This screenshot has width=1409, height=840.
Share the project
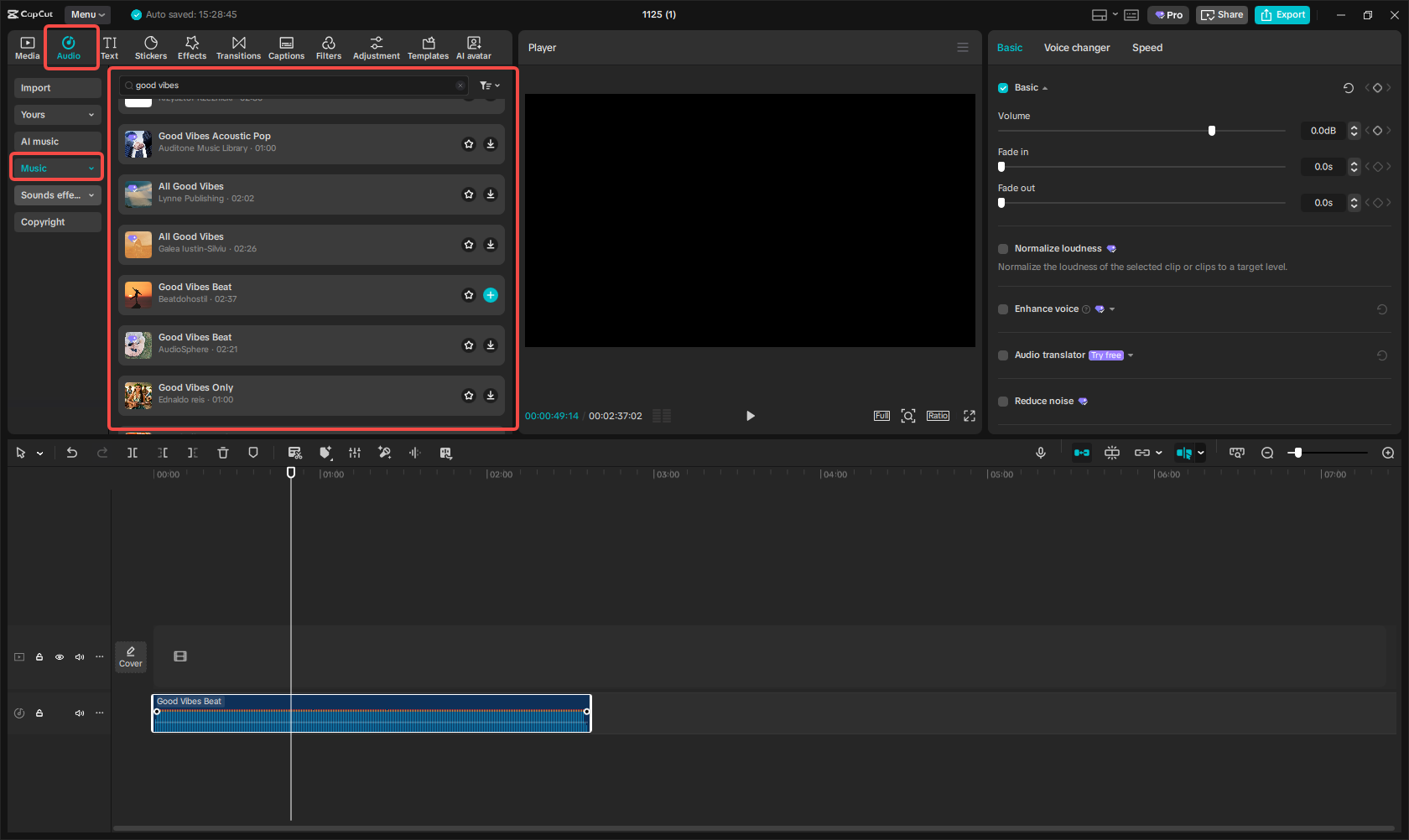pyautogui.click(x=1222, y=14)
